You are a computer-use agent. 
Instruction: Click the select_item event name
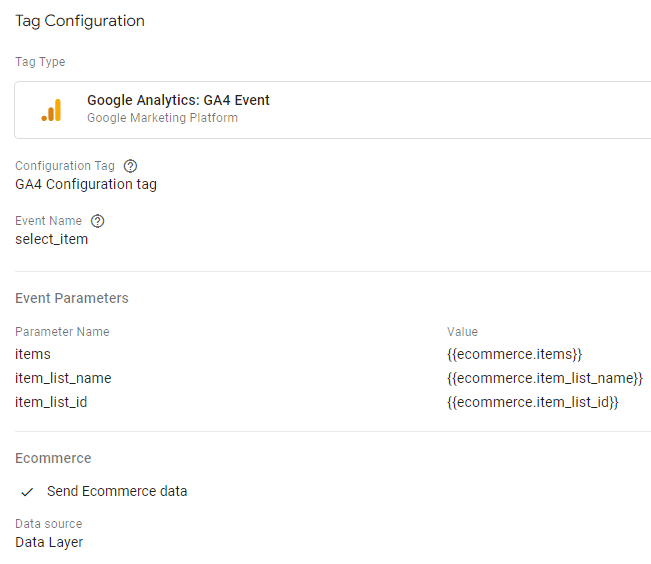pyautogui.click(x=51, y=239)
